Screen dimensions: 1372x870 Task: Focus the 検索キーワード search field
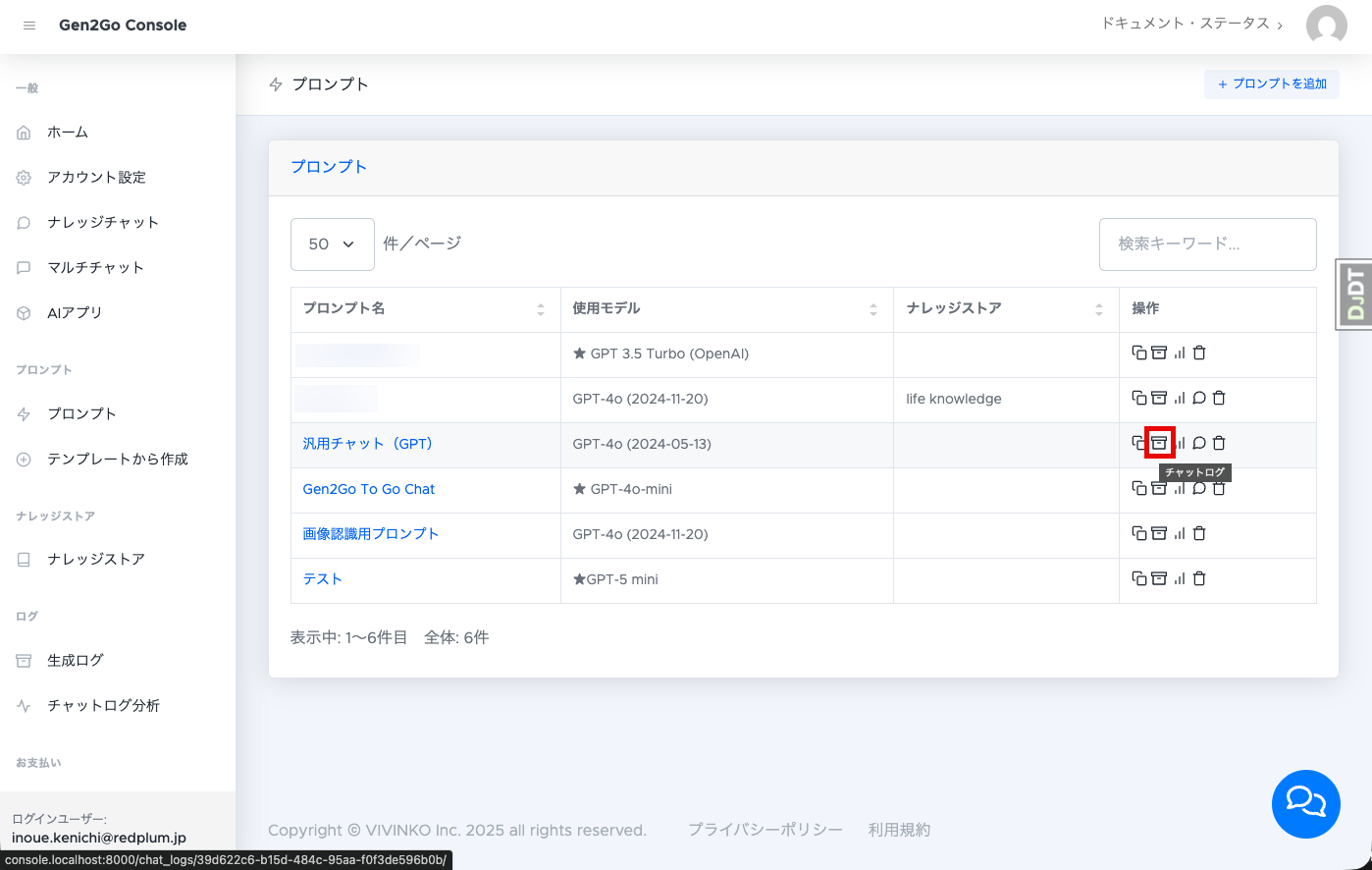[x=1207, y=244]
